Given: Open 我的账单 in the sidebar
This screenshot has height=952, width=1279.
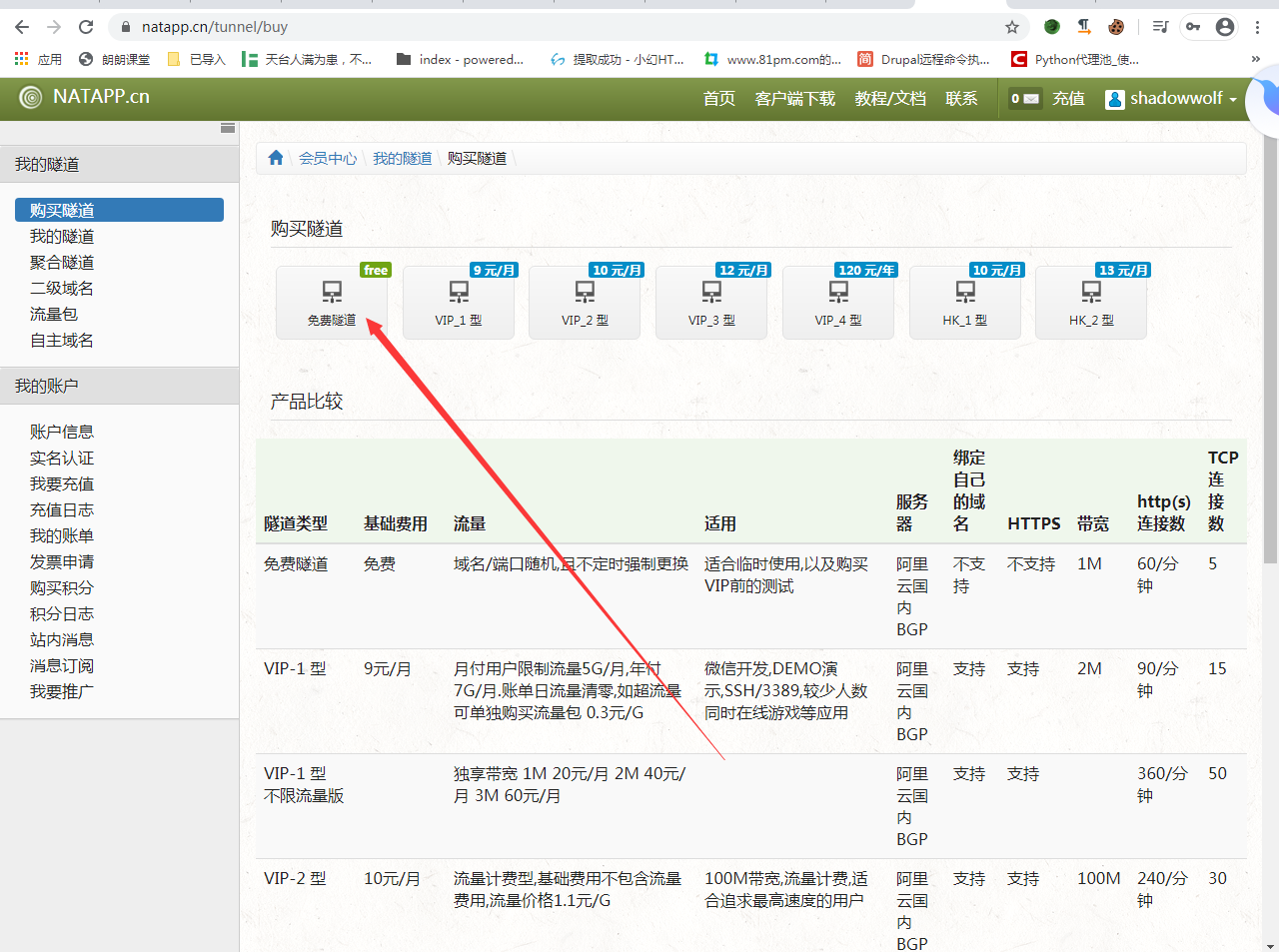Looking at the screenshot, I should tap(62, 535).
